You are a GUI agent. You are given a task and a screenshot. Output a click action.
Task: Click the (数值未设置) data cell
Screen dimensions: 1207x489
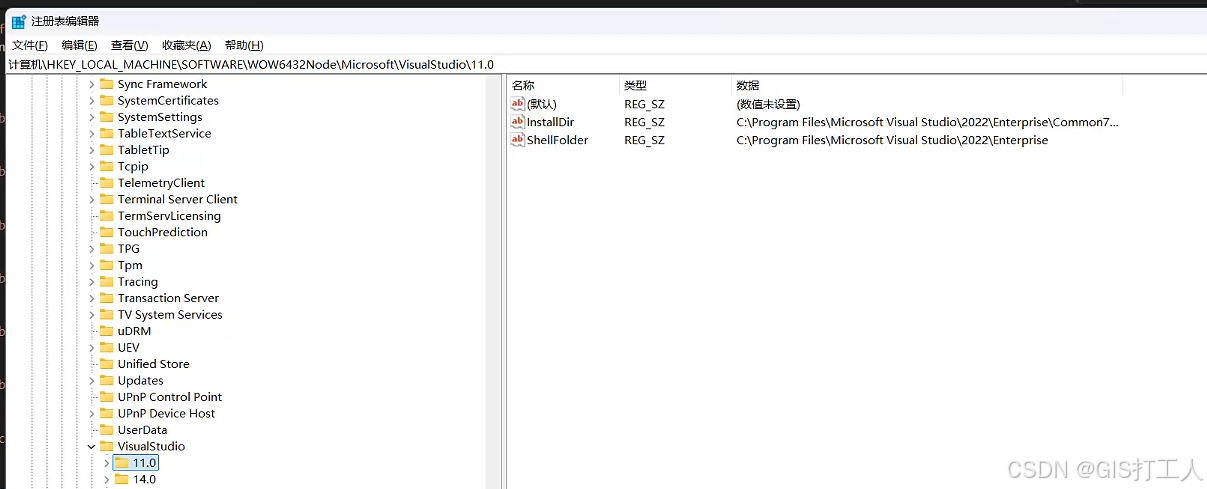pos(768,104)
